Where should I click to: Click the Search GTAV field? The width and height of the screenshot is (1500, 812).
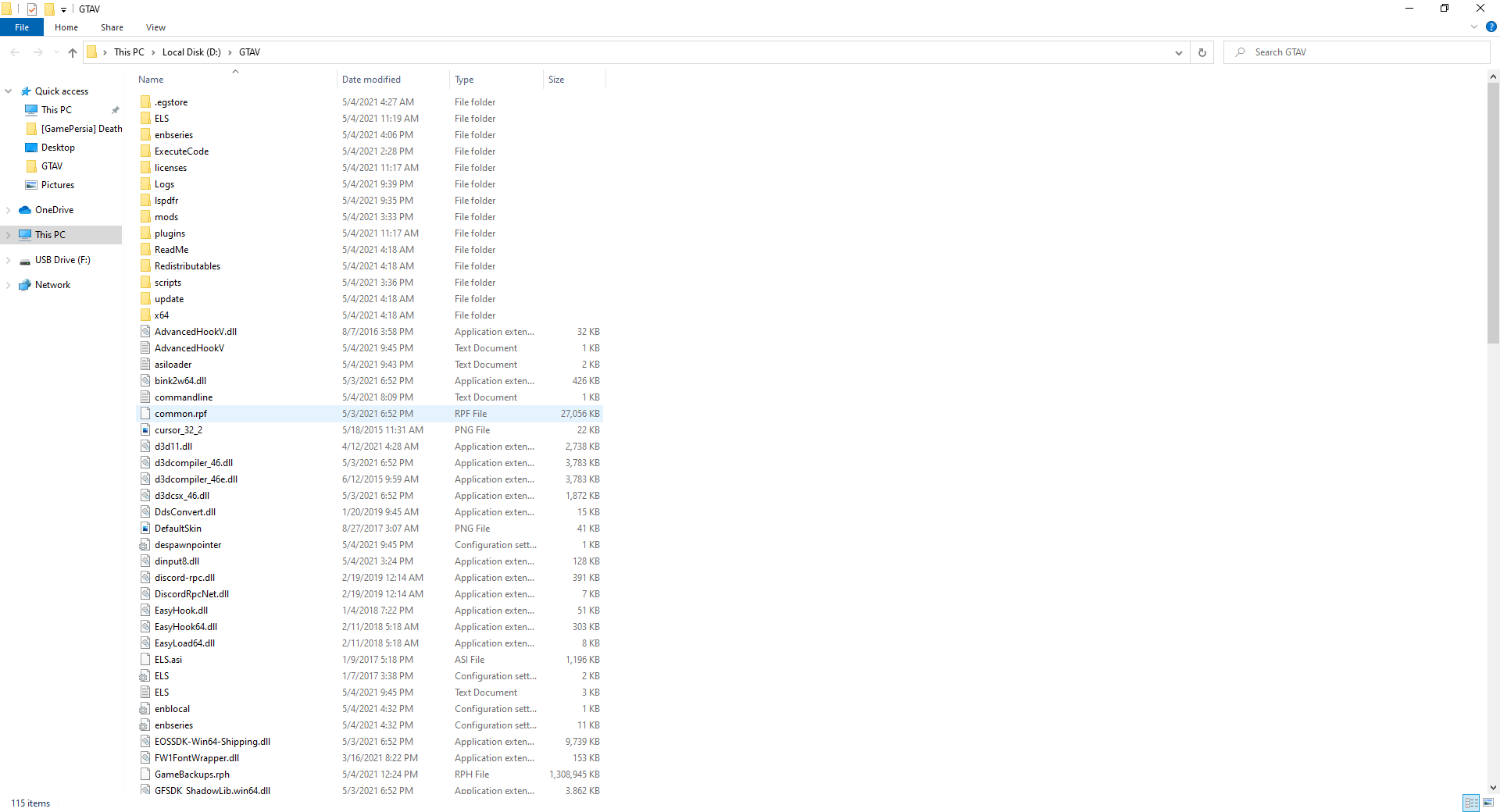point(1356,52)
